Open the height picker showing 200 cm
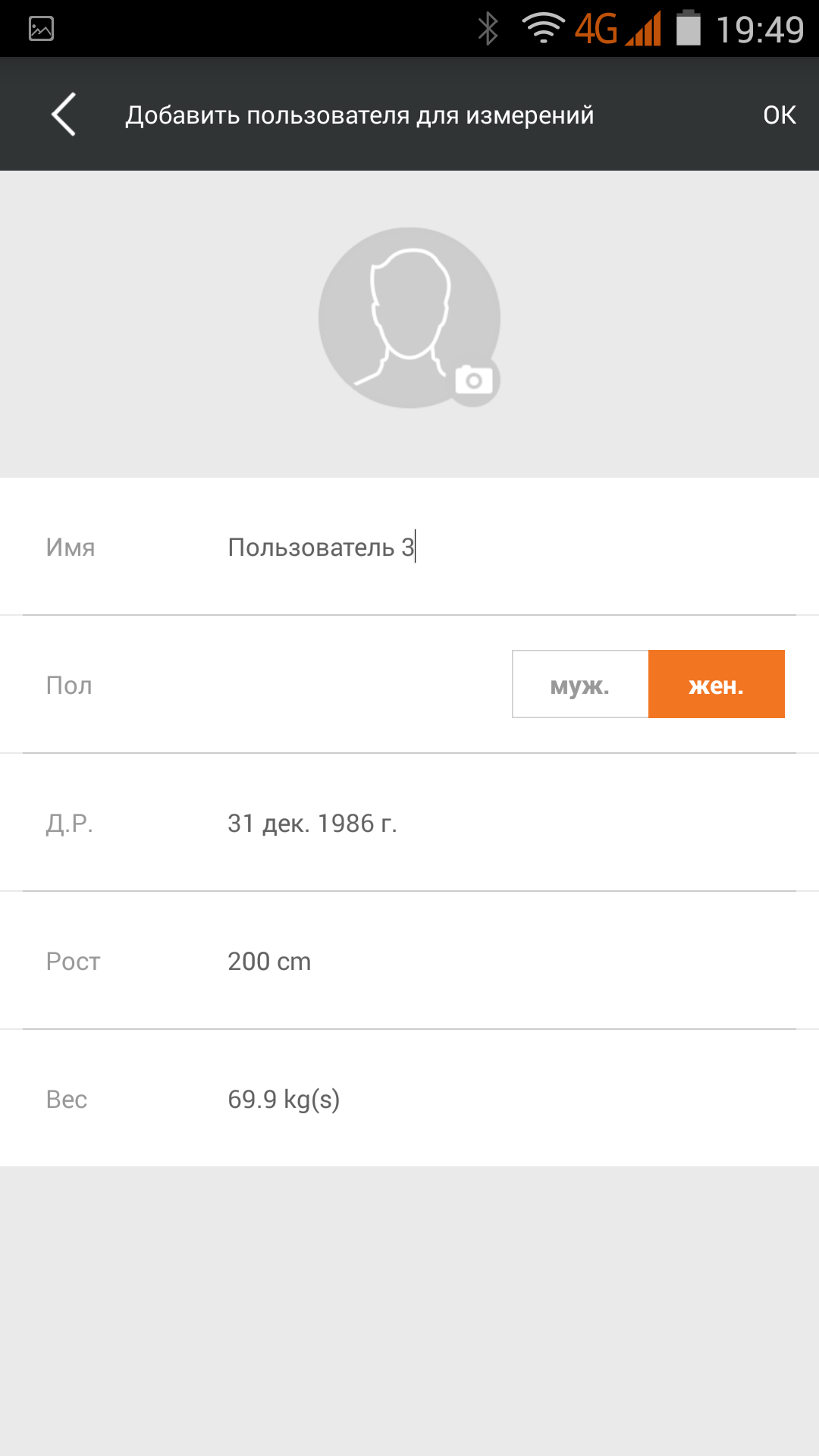The width and height of the screenshot is (819, 1456). pyautogui.click(x=269, y=961)
